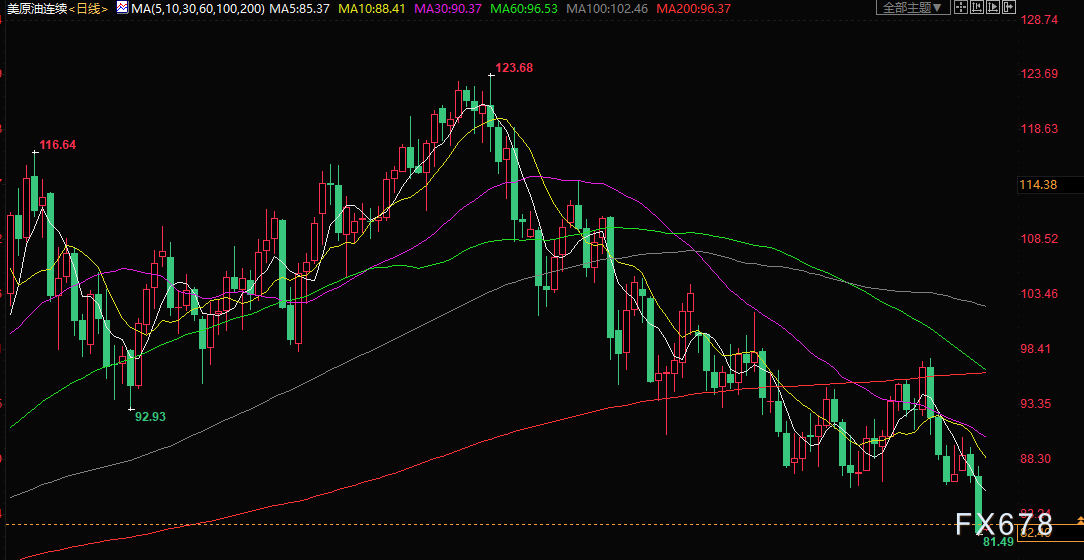This screenshot has width=1084, height=560.
Task: Click the 123.68 peak price label
Action: (x=514, y=68)
